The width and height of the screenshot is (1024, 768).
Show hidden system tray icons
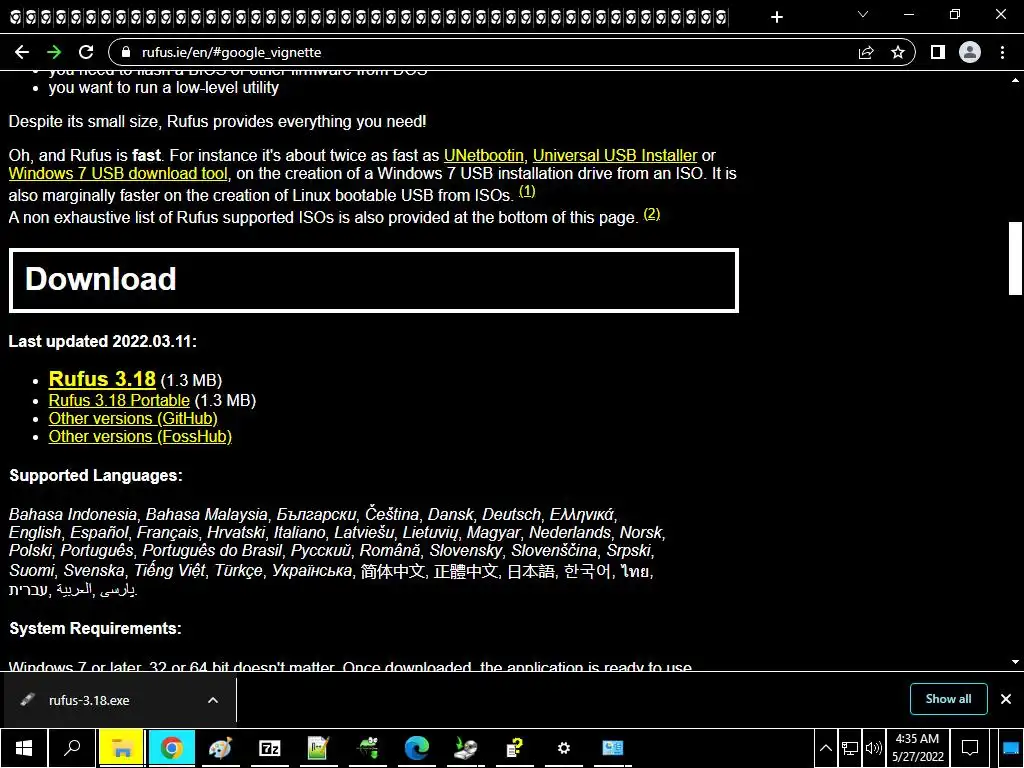[825, 748]
